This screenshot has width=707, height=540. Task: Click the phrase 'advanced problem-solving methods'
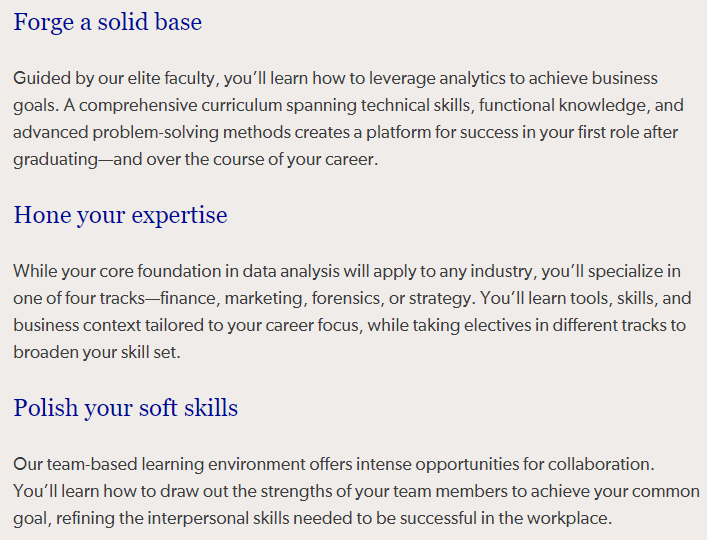pos(152,133)
